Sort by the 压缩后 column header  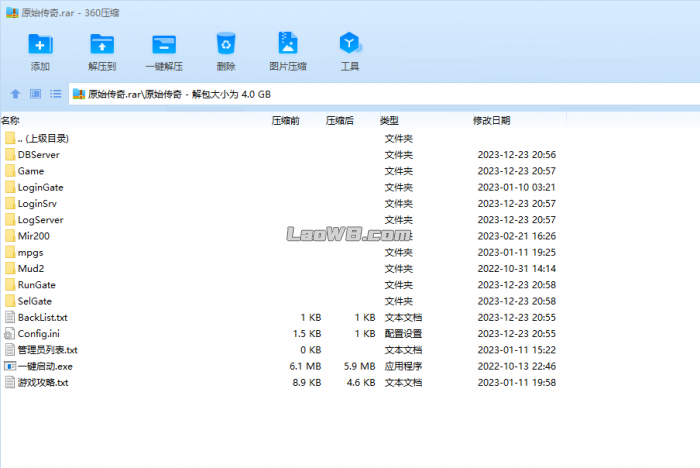[340, 120]
